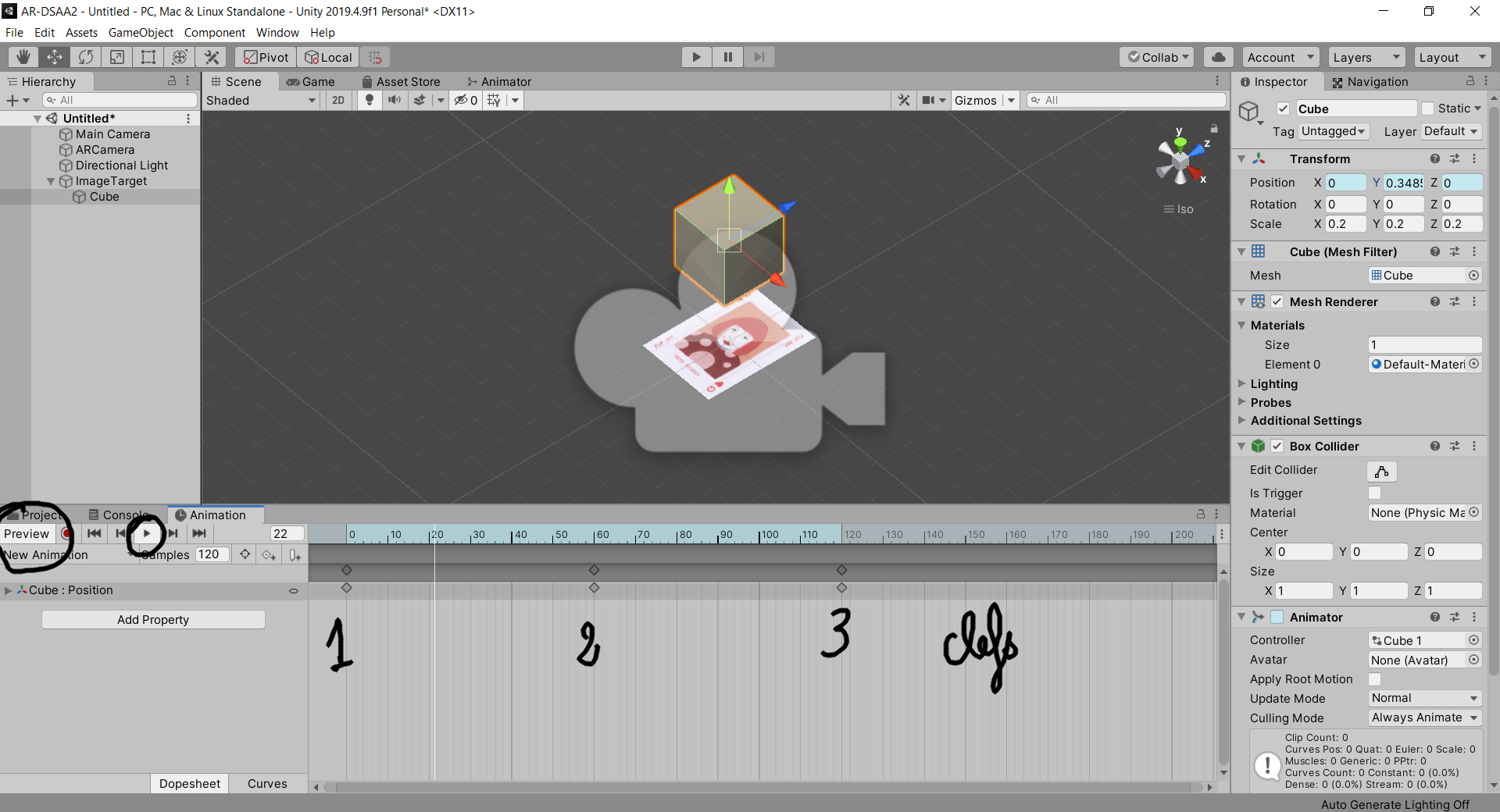Click the Add Property button
This screenshot has height=812, width=1500.
coord(153,620)
